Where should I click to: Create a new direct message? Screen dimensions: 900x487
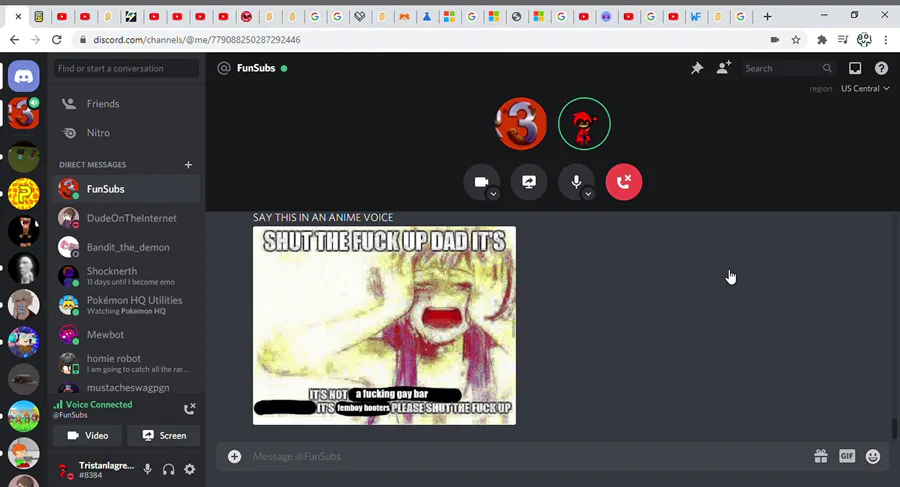(188, 165)
